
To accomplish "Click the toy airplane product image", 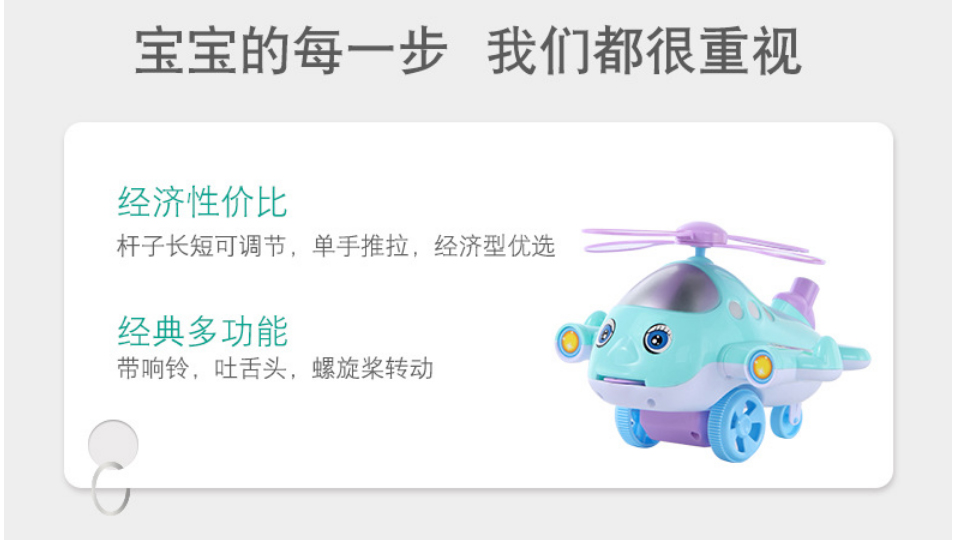I will 712,341.
